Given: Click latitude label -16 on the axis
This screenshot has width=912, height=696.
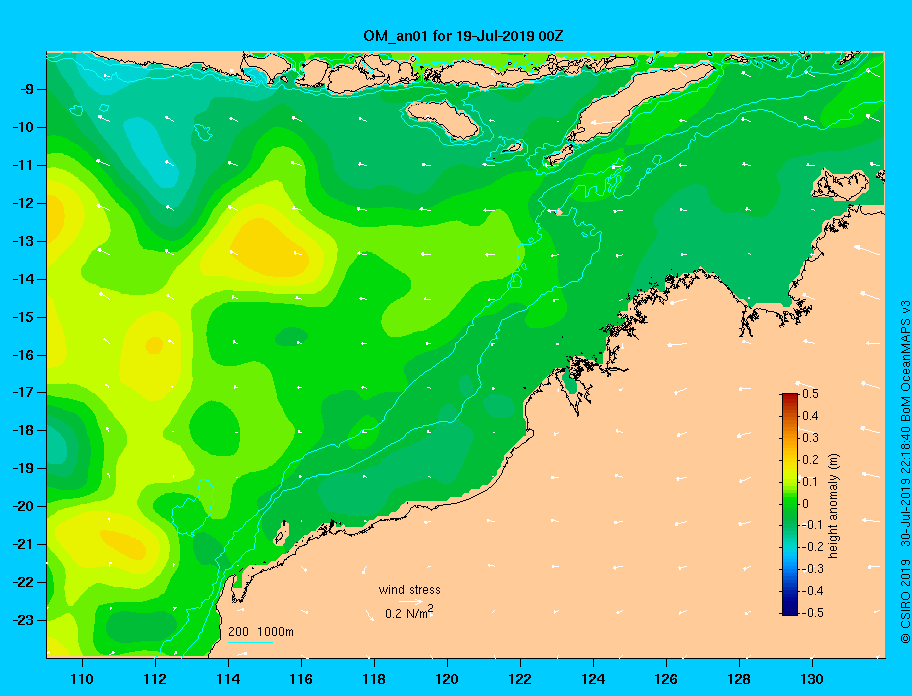Looking at the screenshot, I should click(x=23, y=355).
